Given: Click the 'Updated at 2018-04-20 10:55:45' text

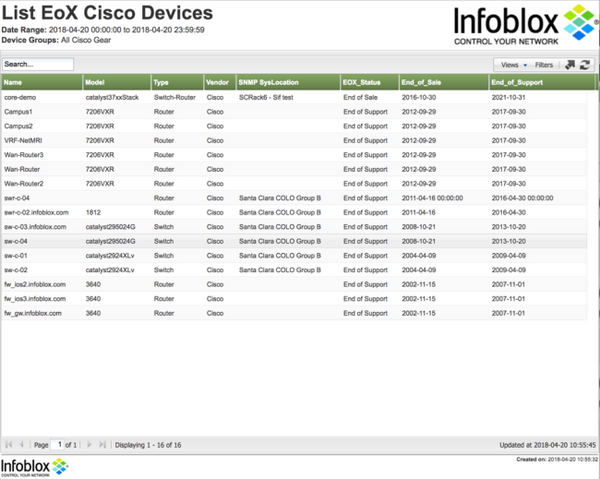Looking at the screenshot, I should tap(547, 445).
